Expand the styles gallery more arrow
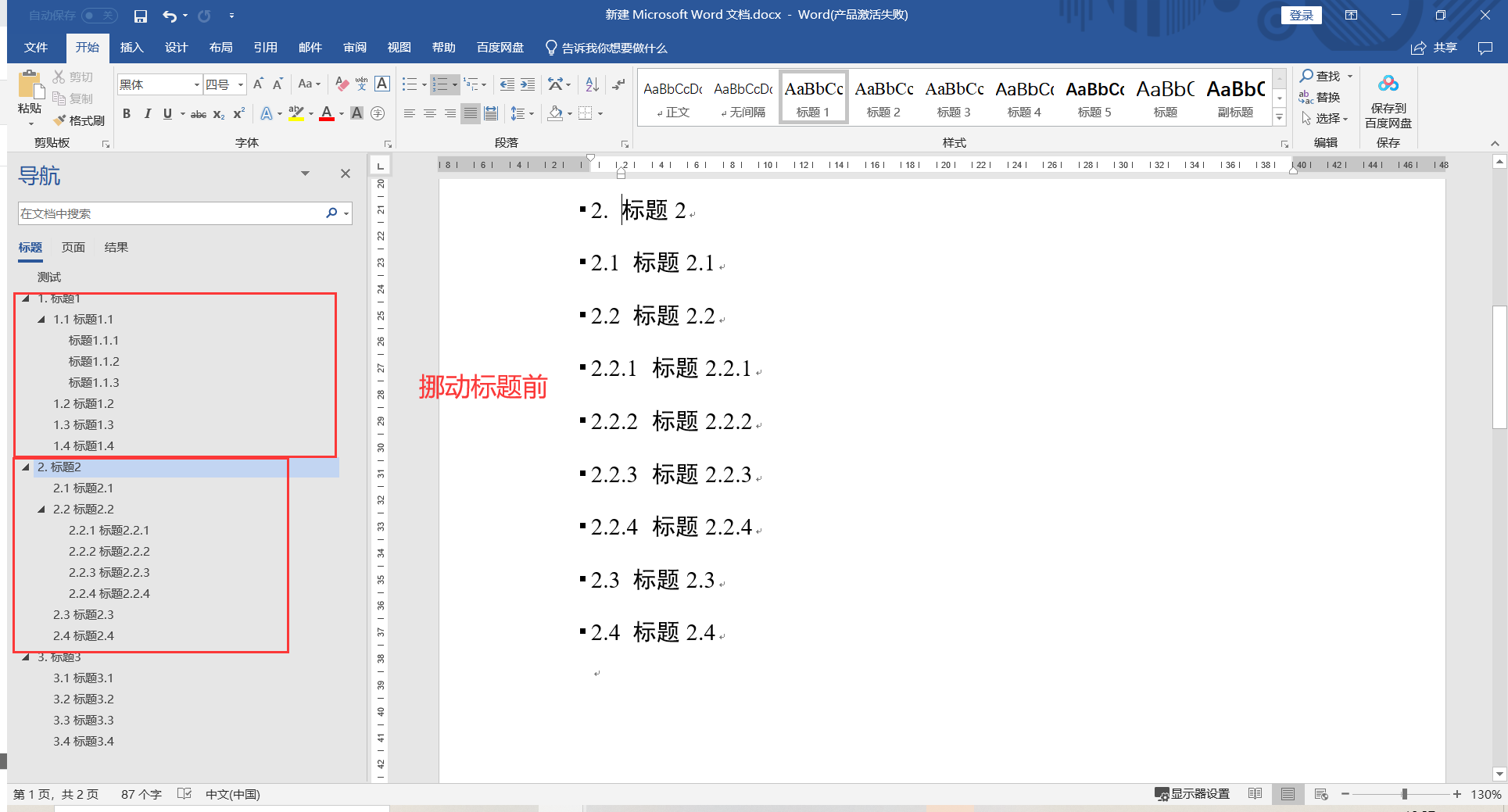1508x812 pixels. coord(1280,117)
